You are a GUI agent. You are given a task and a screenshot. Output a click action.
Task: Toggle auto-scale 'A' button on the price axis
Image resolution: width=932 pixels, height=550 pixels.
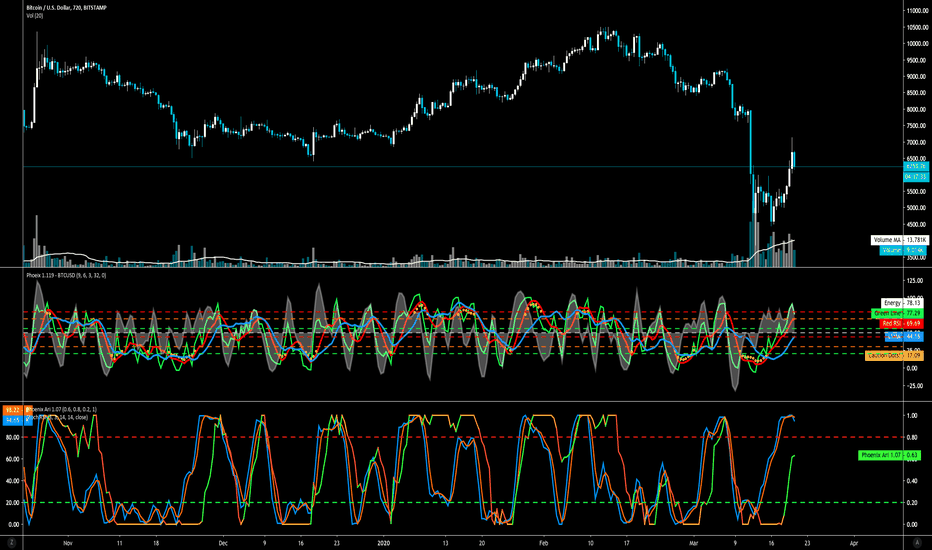point(916,542)
